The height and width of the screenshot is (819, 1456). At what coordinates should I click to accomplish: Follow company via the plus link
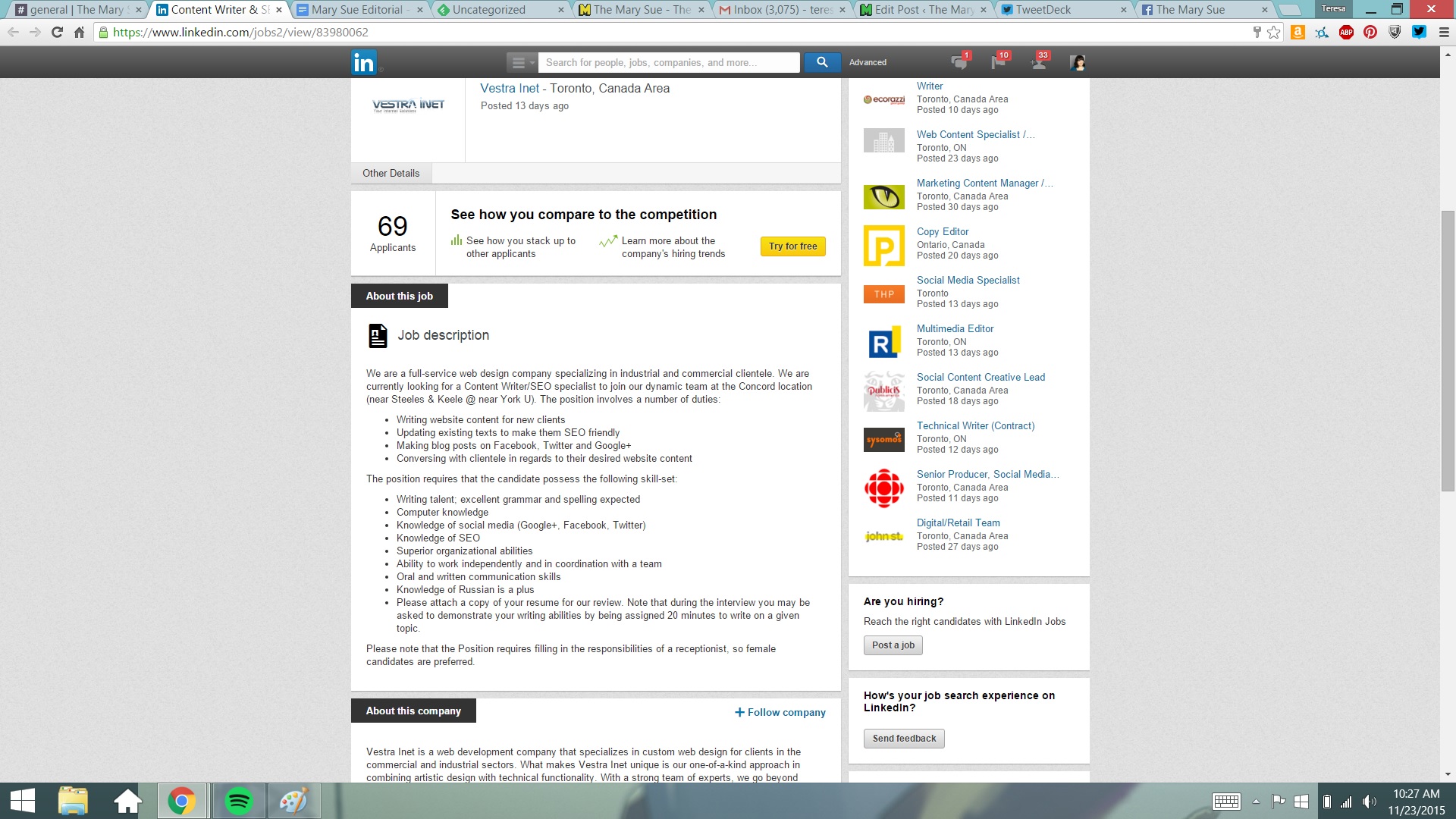780,712
